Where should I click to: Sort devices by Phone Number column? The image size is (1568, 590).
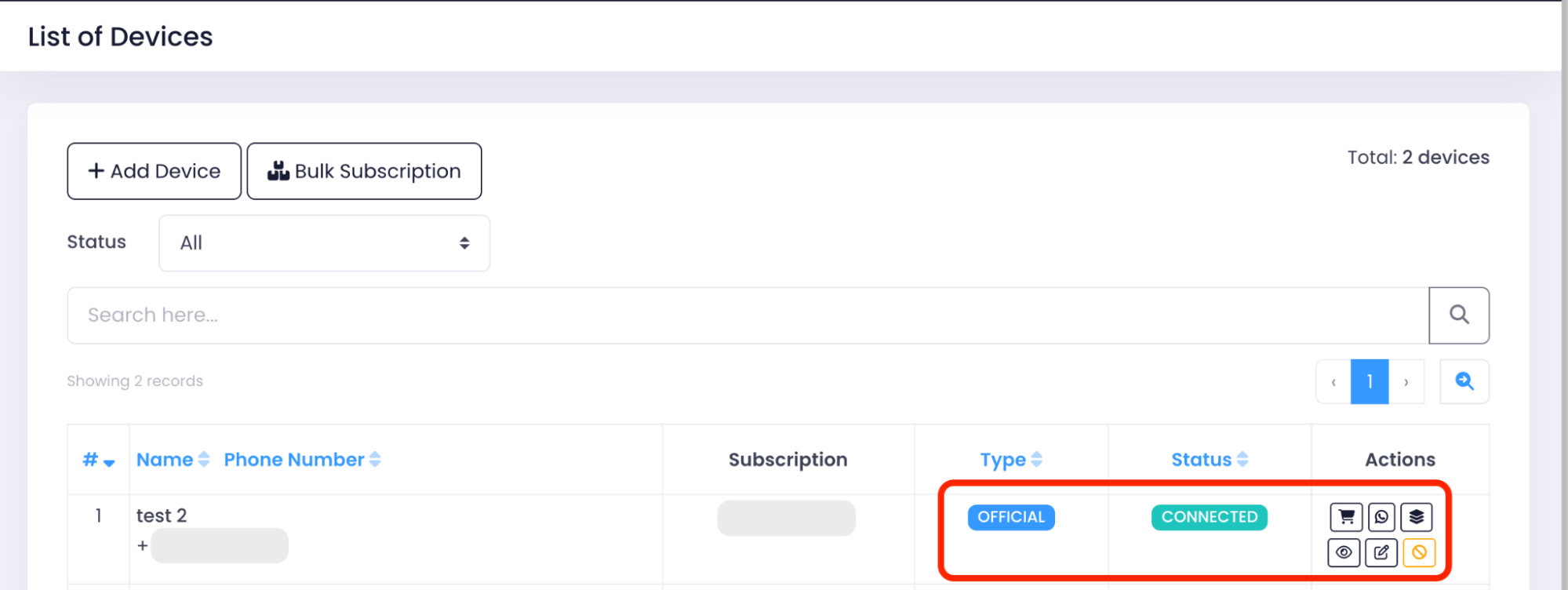click(302, 460)
